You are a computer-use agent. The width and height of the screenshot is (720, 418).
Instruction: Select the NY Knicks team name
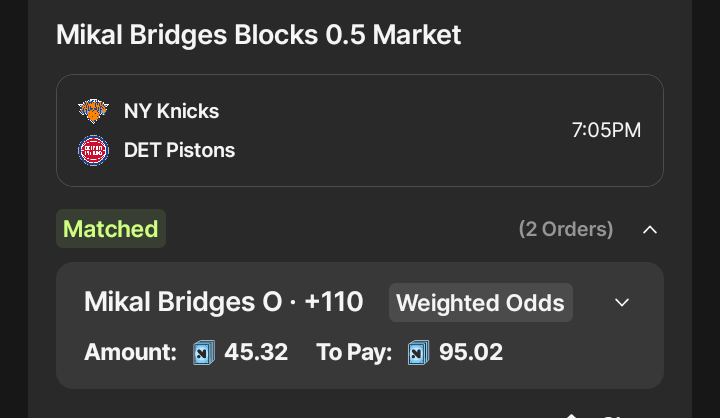tap(171, 111)
